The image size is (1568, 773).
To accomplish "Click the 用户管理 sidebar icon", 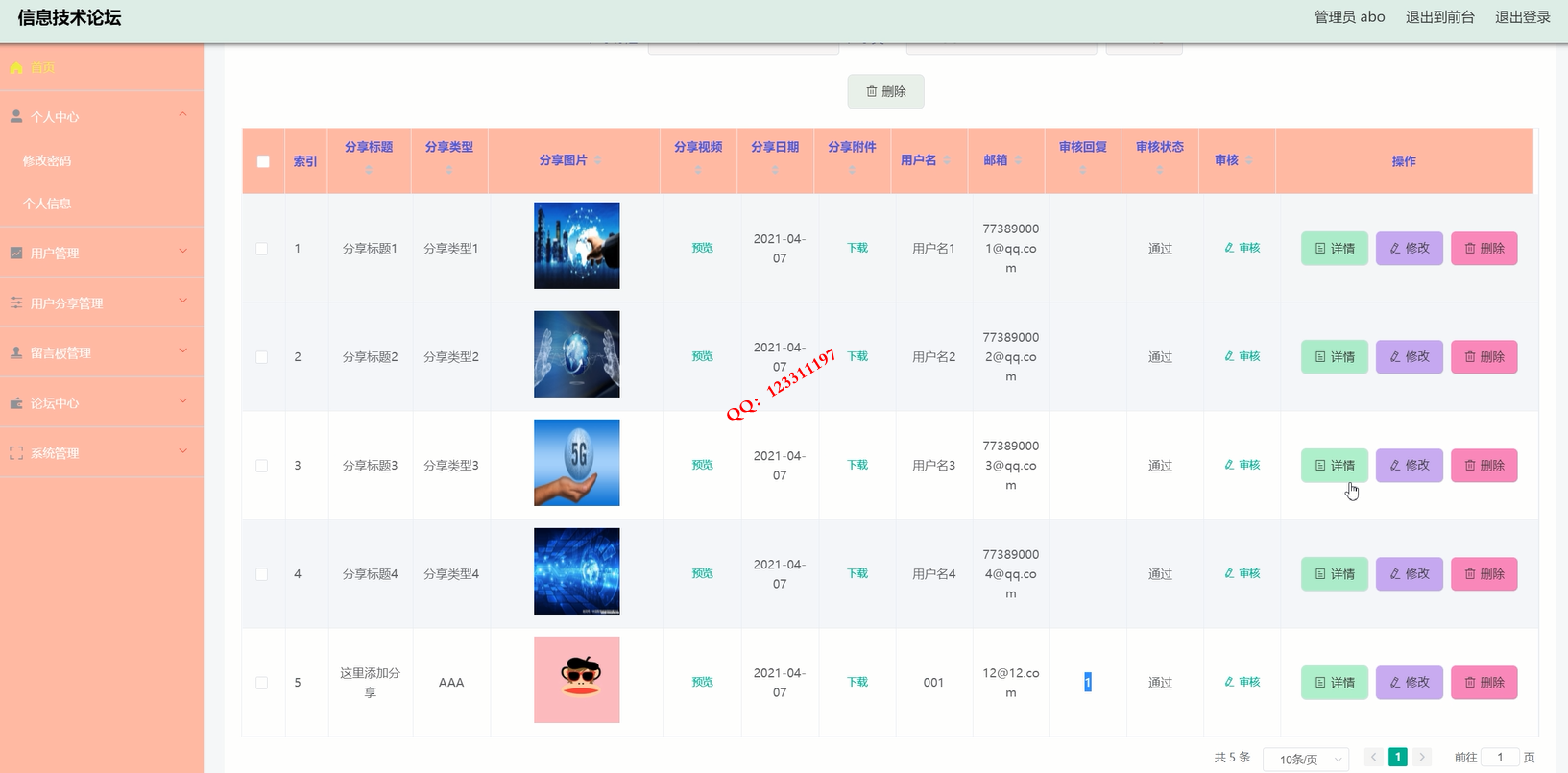I will (16, 253).
